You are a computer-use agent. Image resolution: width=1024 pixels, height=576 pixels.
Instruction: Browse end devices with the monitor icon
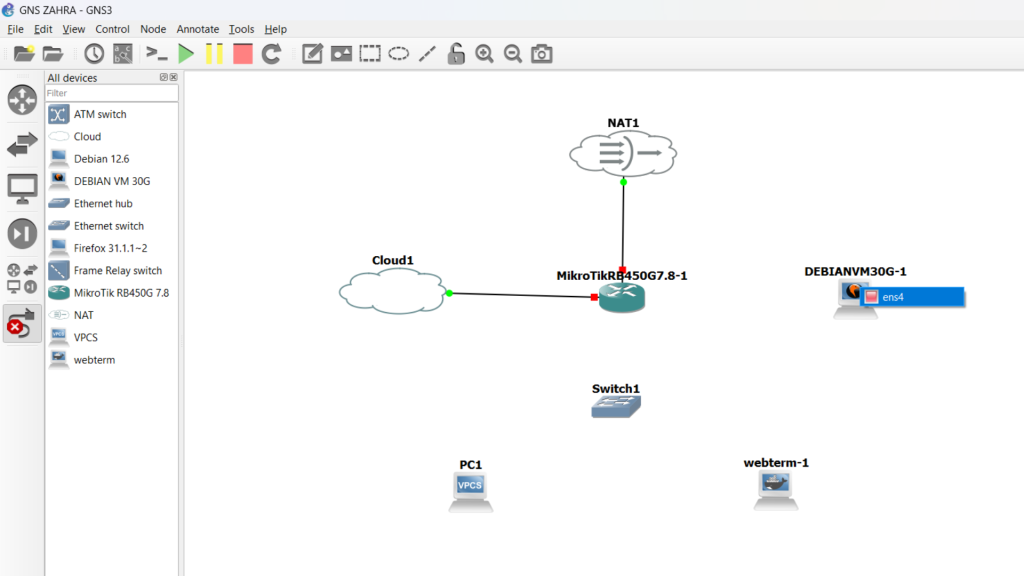click(x=22, y=187)
